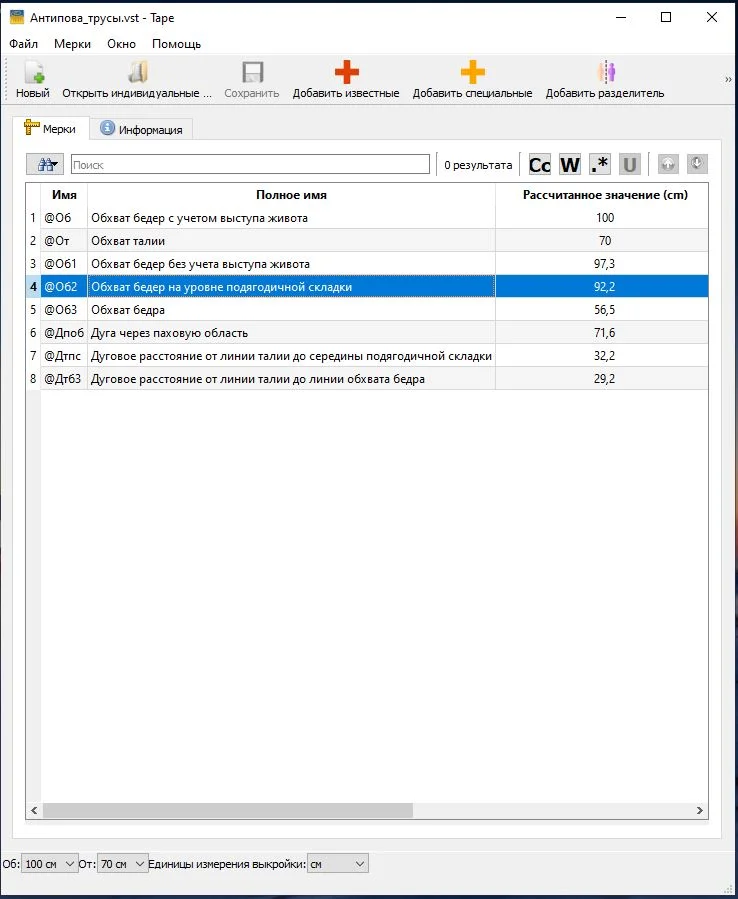Click the Save floppy disk icon
738x899 pixels.
coord(252,73)
